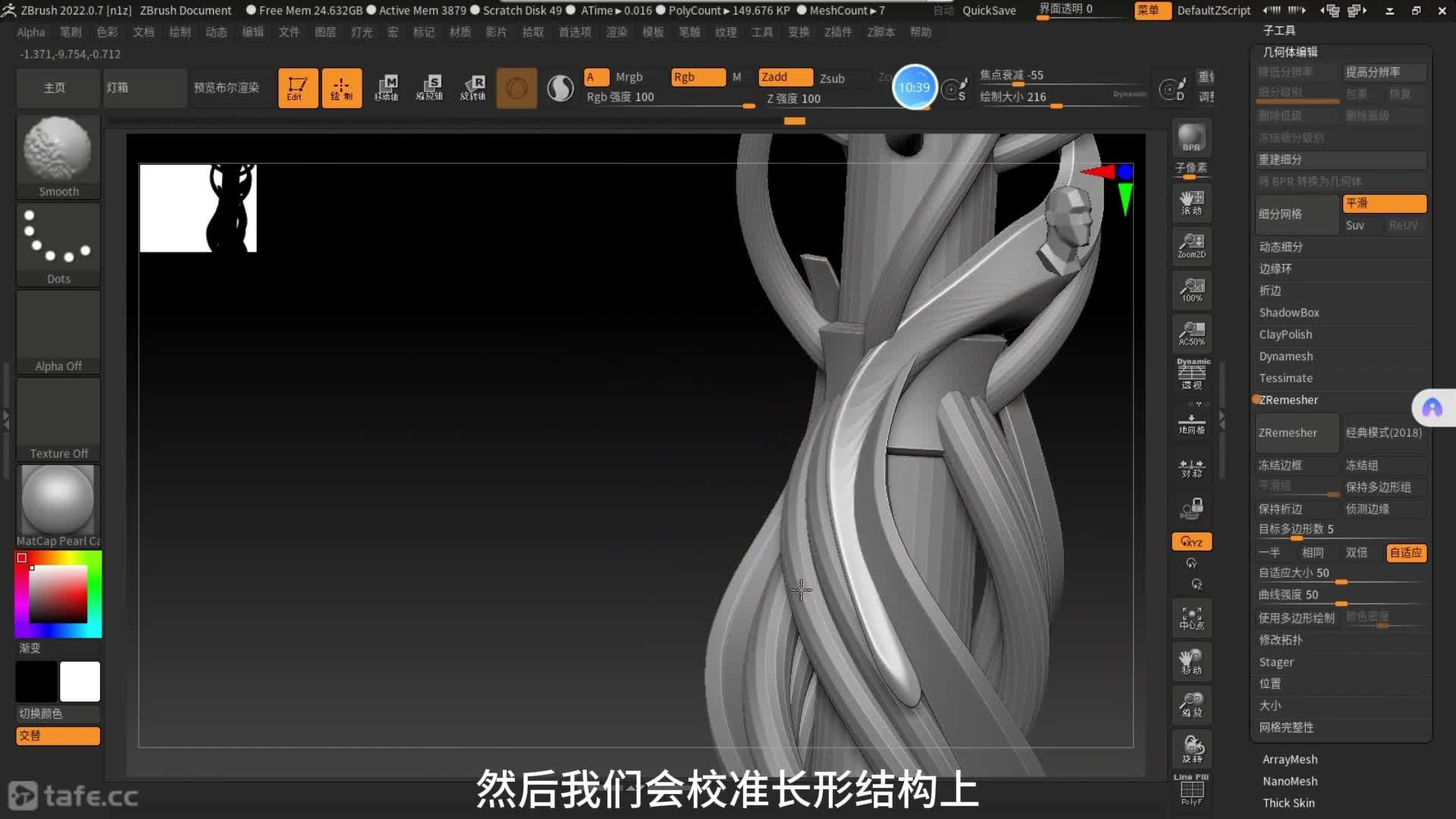This screenshot has width=1456, height=819.
Task: Expand the ClayPolish section
Action: click(x=1285, y=334)
